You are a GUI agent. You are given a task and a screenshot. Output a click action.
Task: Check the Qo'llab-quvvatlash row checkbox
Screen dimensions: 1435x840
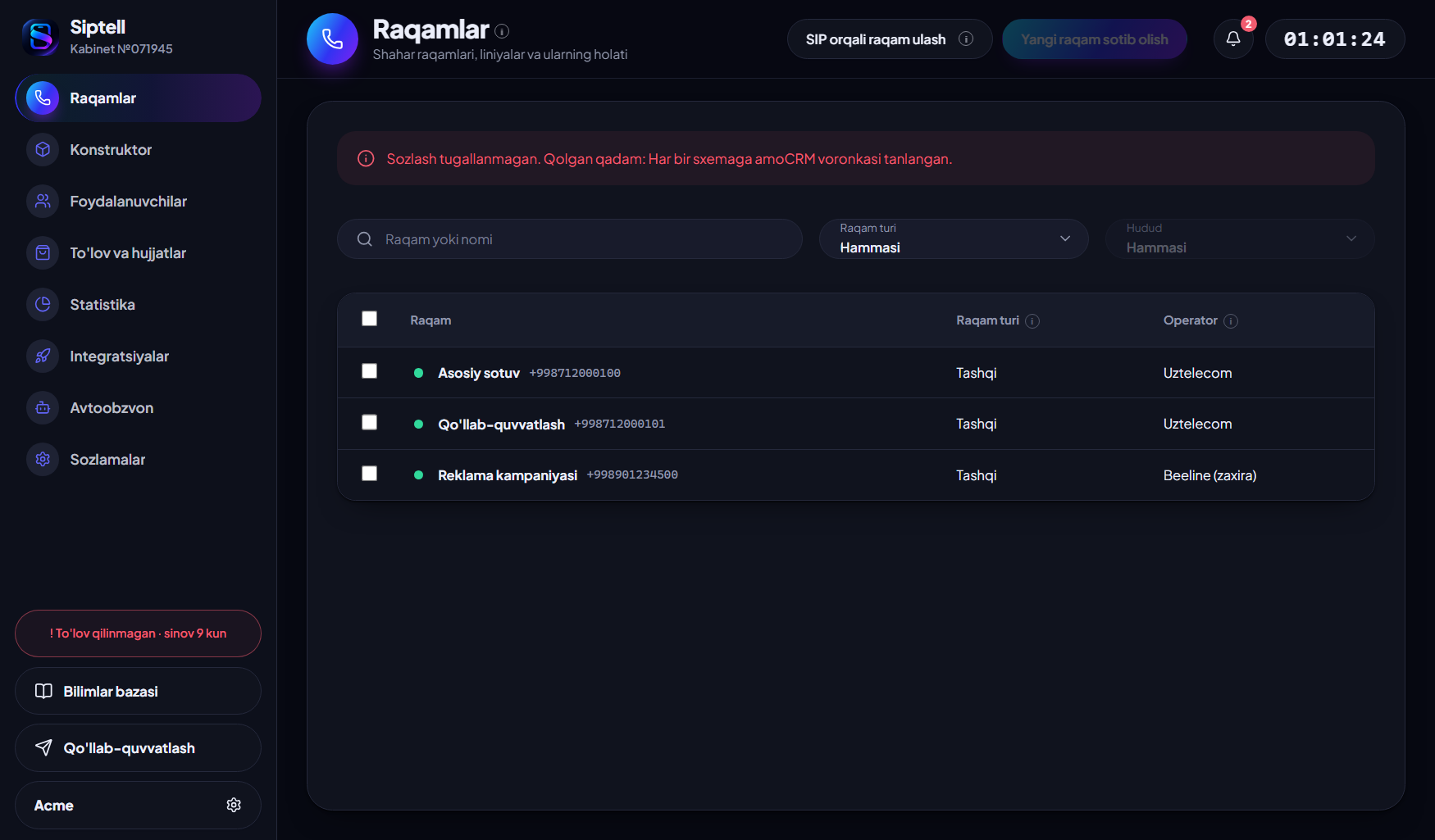(x=370, y=422)
